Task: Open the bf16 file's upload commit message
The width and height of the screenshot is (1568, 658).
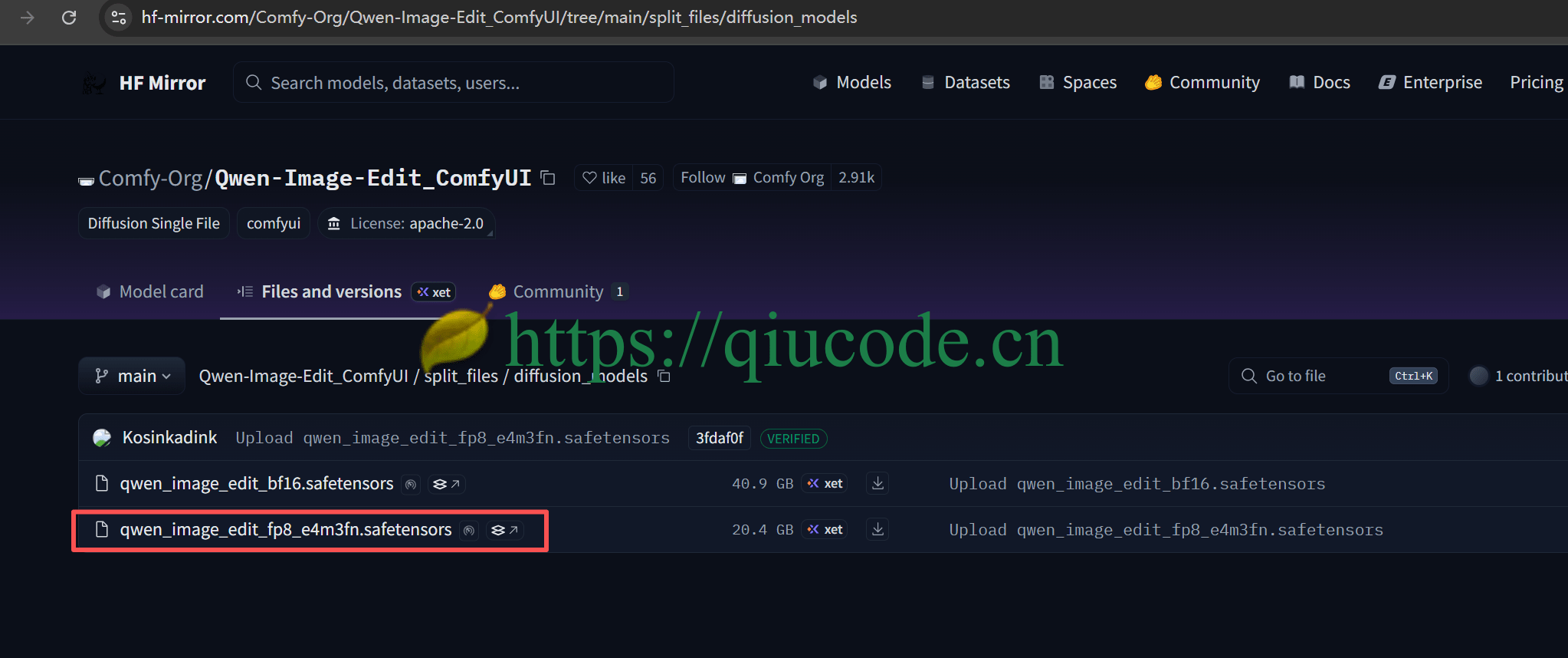Action: point(1137,484)
